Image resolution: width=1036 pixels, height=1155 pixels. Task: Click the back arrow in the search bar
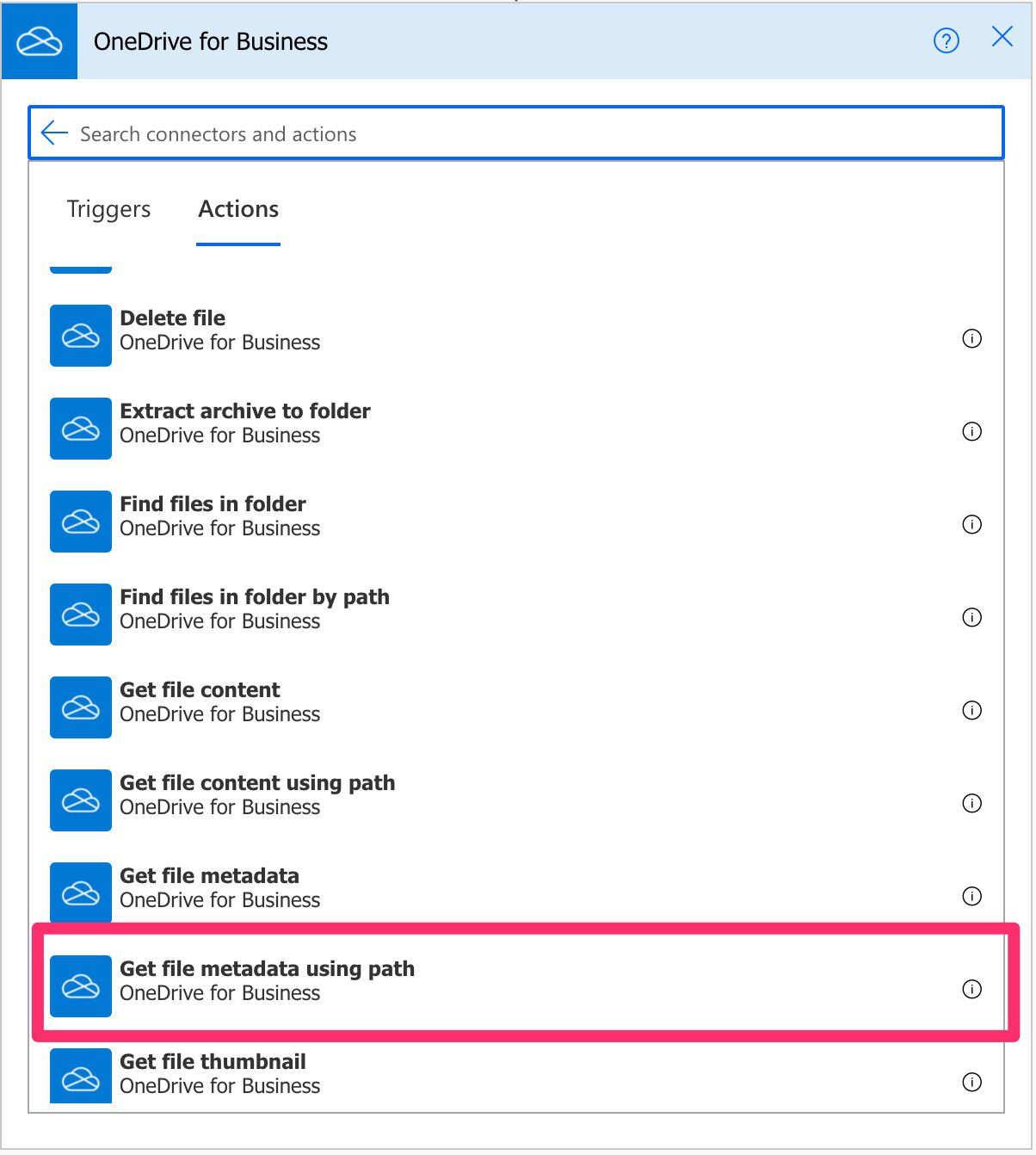53,133
